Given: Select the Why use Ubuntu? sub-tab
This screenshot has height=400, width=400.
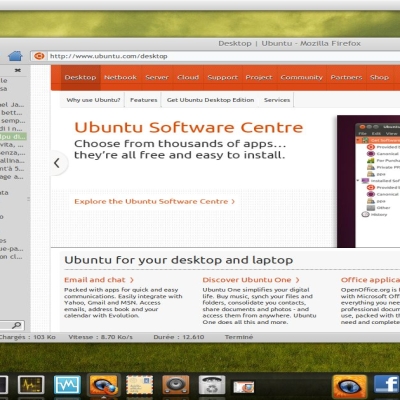Looking at the screenshot, I should (x=93, y=100).
